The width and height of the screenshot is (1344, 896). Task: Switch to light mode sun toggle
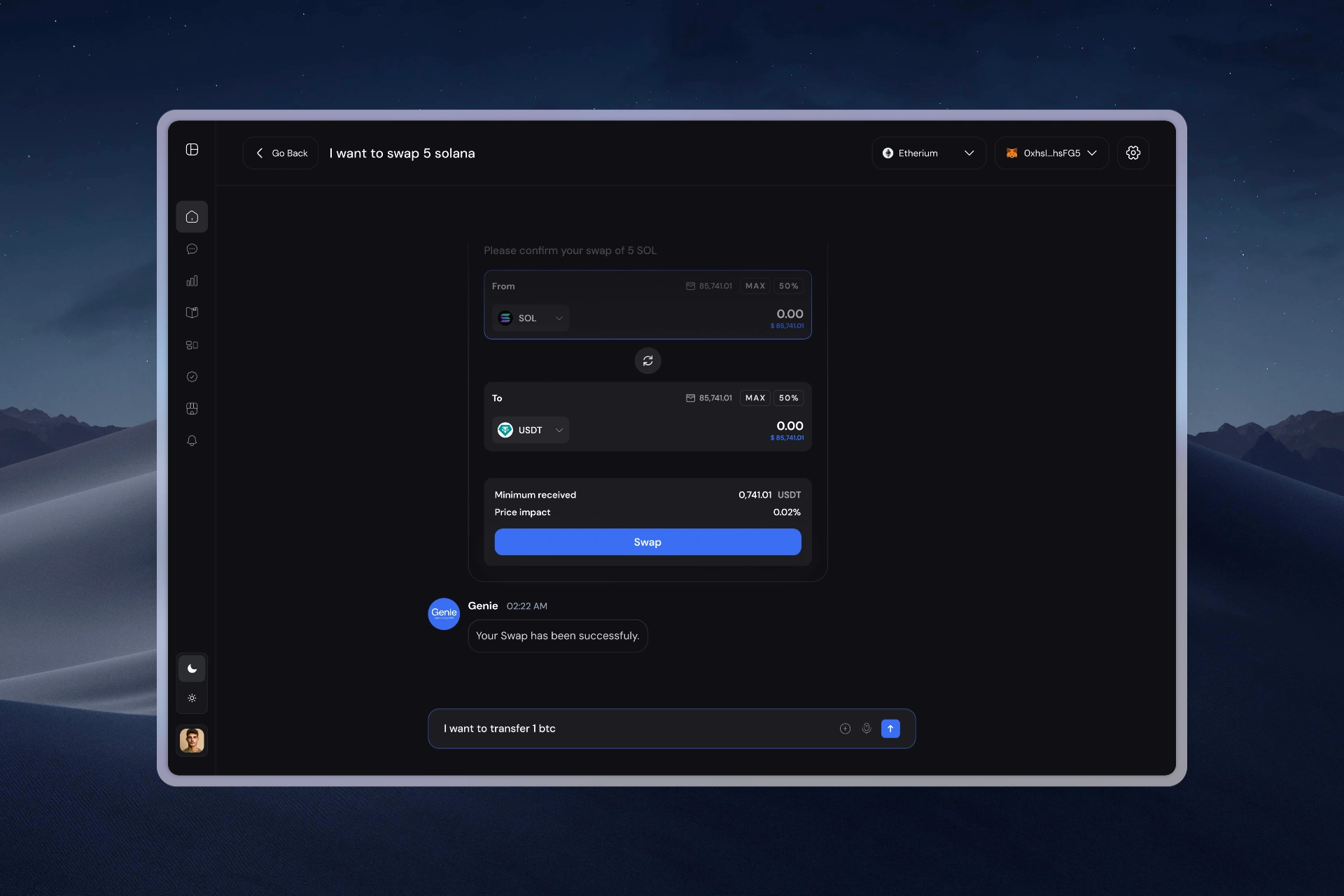pyautogui.click(x=192, y=698)
